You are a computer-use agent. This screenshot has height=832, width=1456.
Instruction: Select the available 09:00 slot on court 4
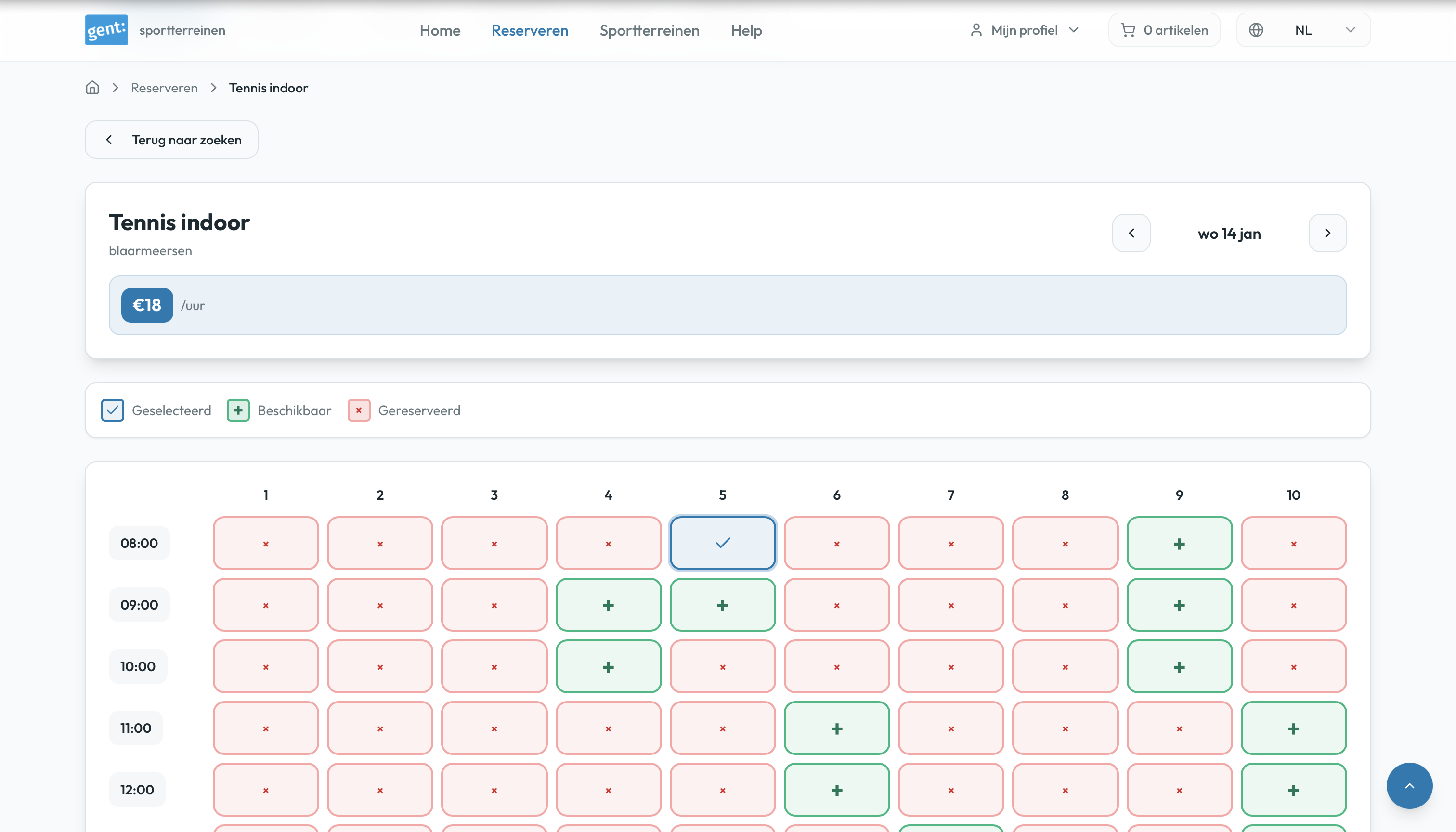(608, 605)
